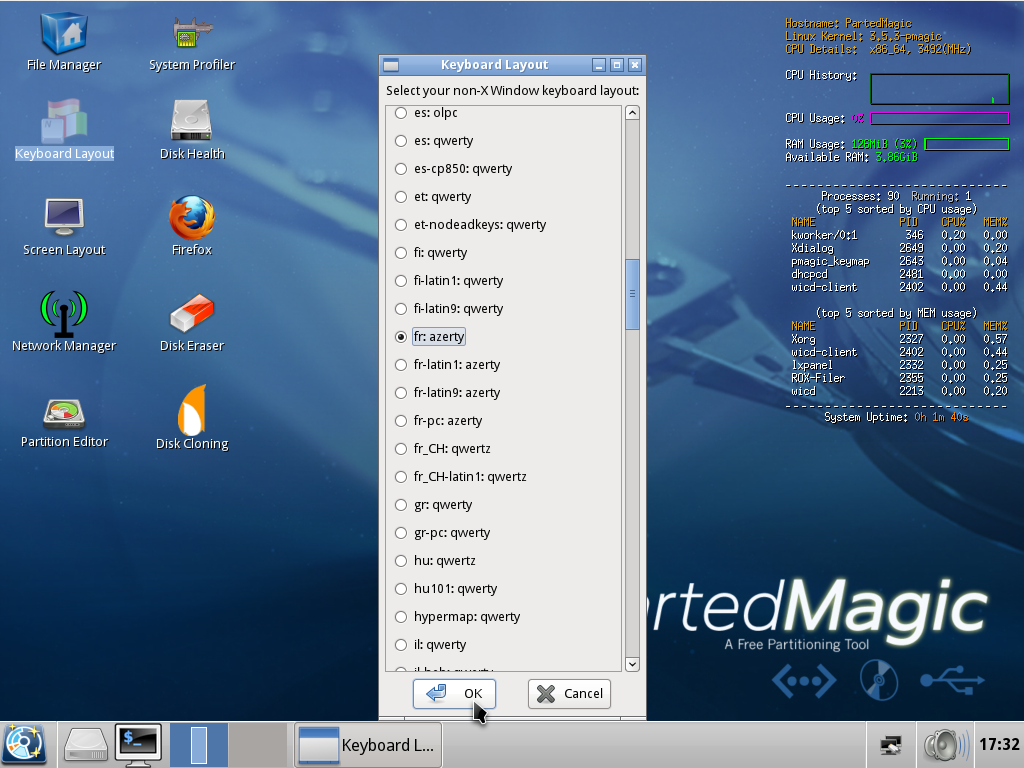Pick the 'es-cp850: qwerty' layout
1024x768 pixels.
(x=453, y=168)
